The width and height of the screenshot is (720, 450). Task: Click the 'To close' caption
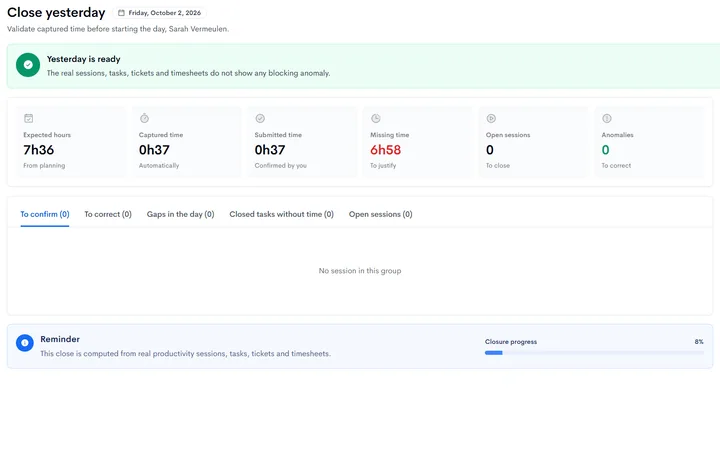tap(498, 165)
